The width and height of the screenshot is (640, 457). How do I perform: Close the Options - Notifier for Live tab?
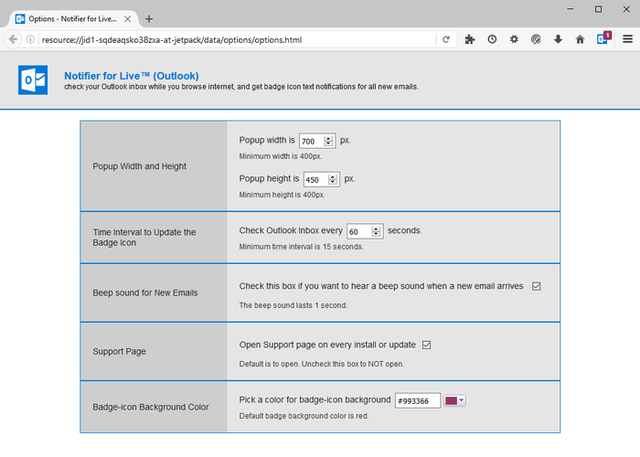(x=128, y=19)
